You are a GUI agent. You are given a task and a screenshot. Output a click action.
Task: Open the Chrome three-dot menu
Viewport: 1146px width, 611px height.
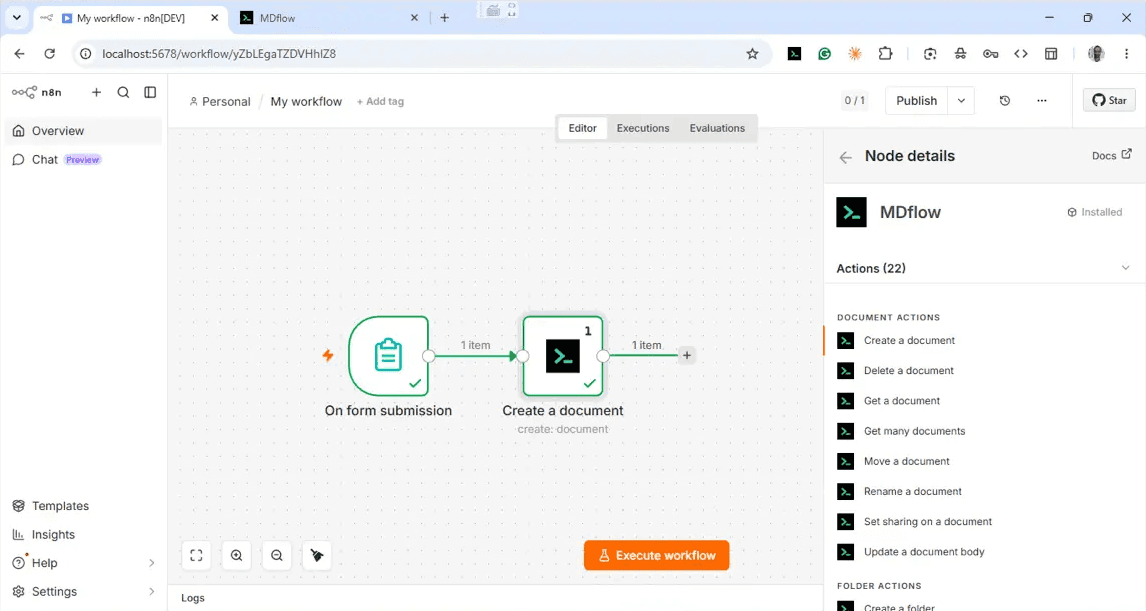click(1126, 53)
